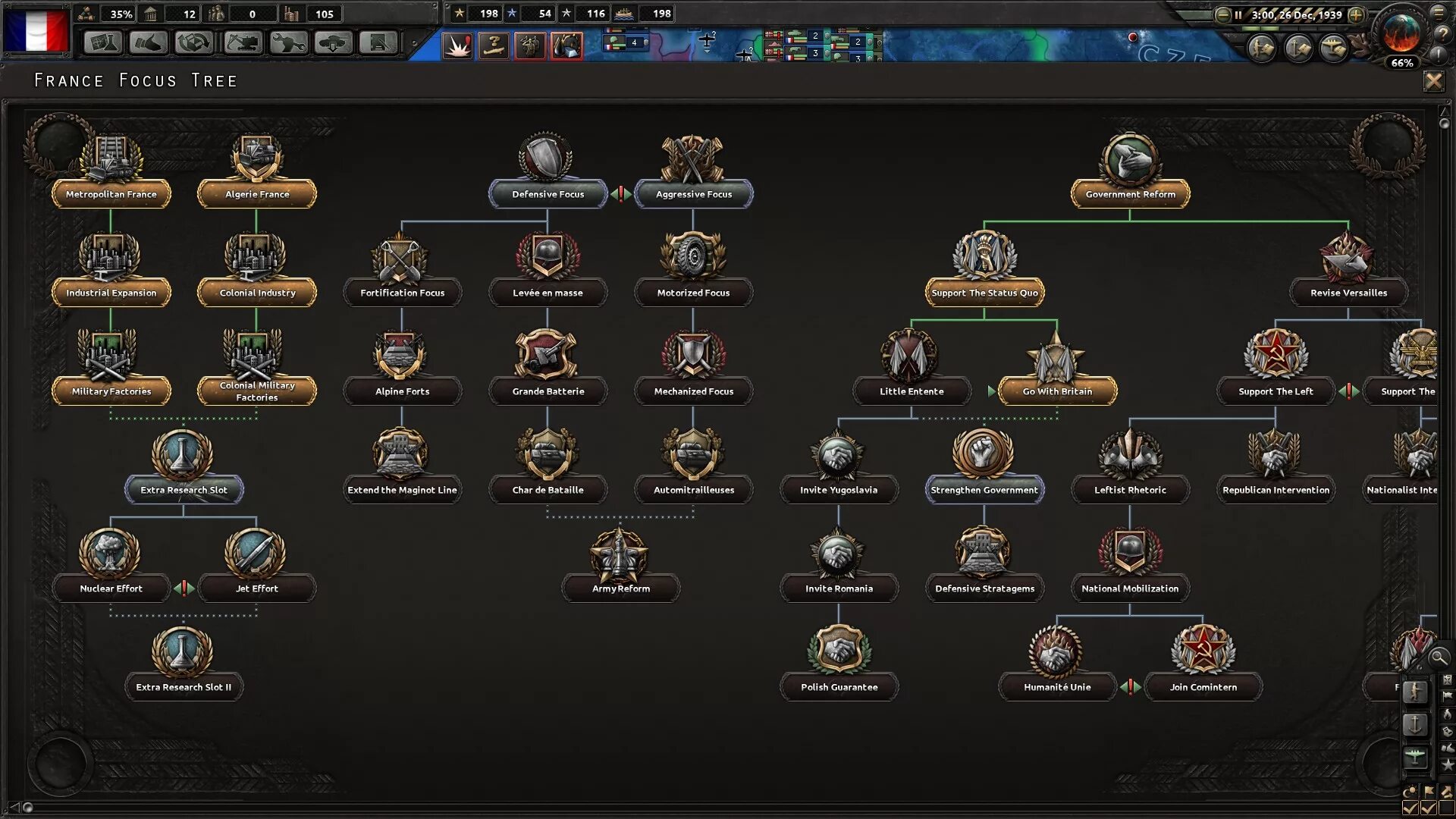Pause or unpause via the date display
The image size is (1456, 819).
coord(1296,14)
